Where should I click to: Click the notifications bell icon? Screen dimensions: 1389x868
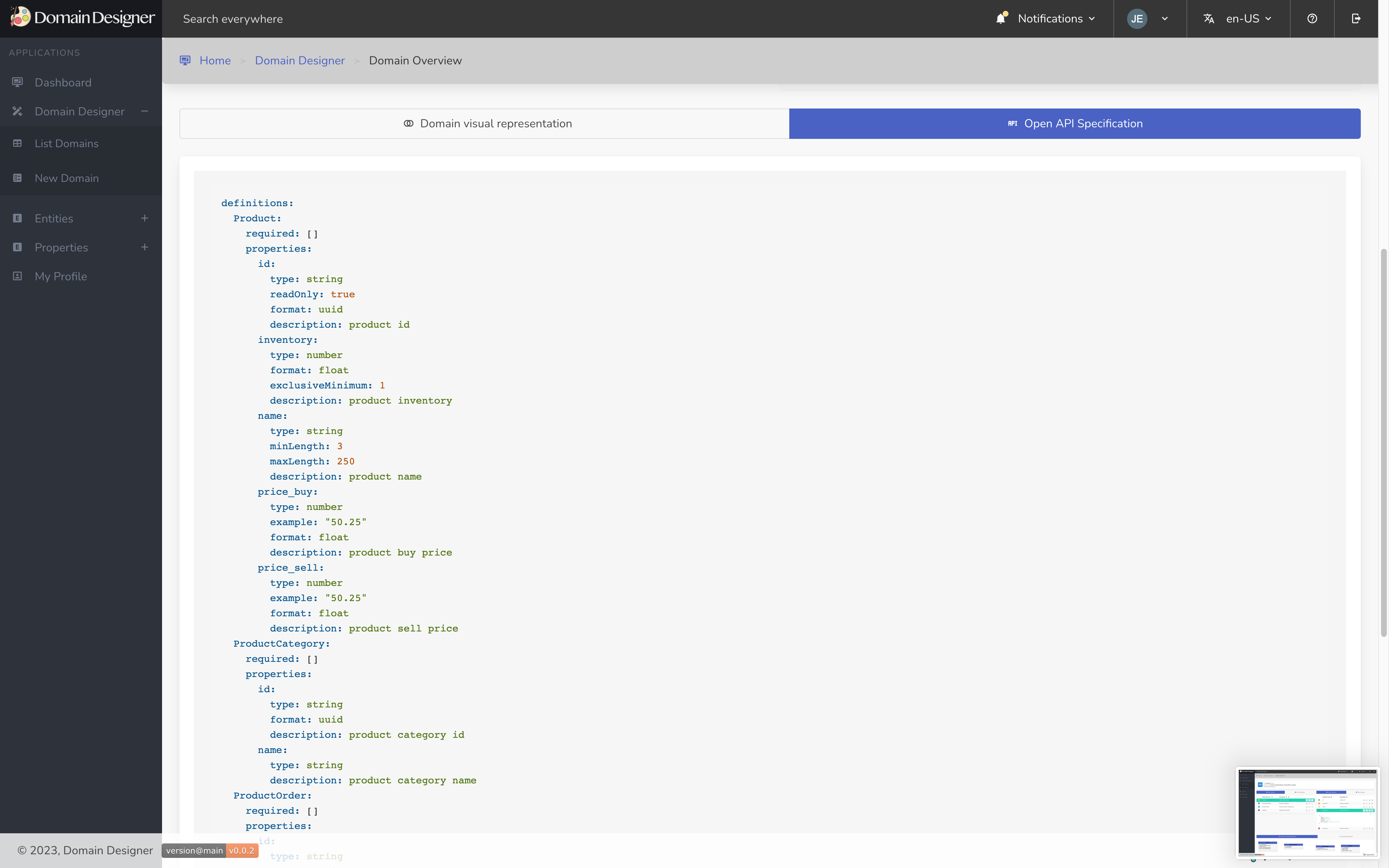pos(1001,18)
